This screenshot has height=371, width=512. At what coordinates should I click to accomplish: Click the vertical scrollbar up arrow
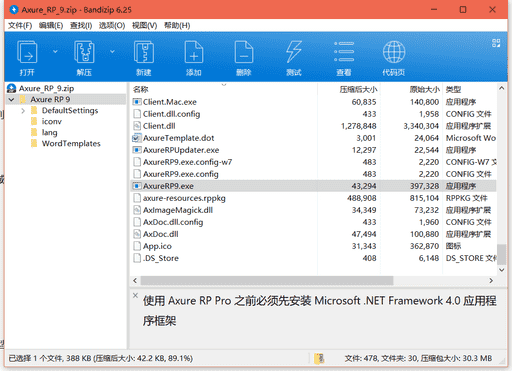coord(501,88)
